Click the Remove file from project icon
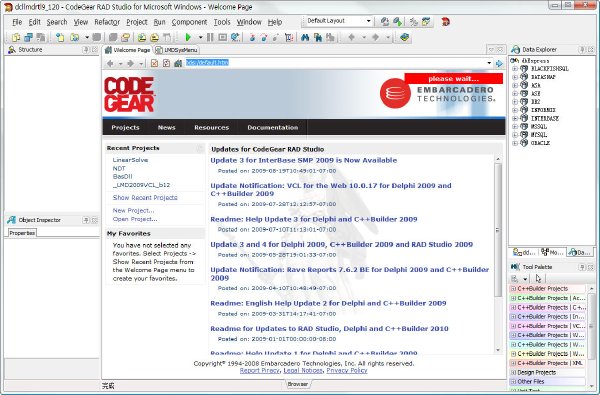600x395 pixels. [x=154, y=37]
